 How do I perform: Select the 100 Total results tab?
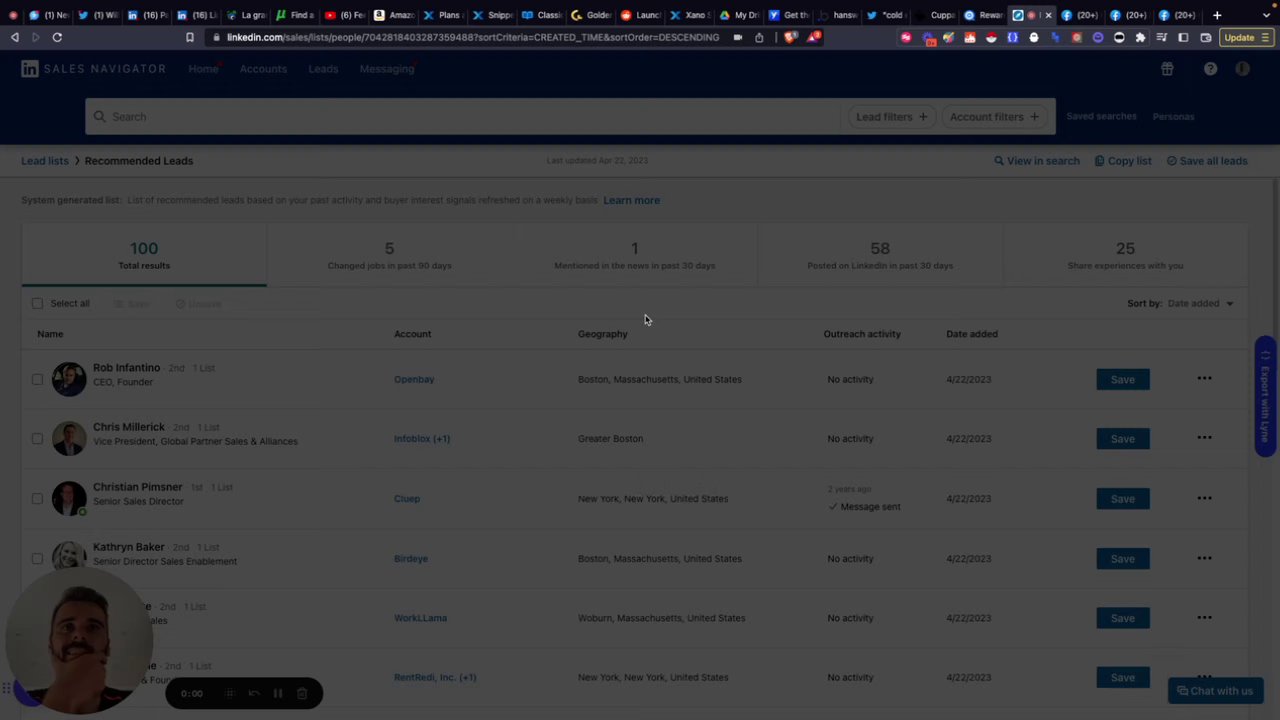pyautogui.click(x=144, y=255)
